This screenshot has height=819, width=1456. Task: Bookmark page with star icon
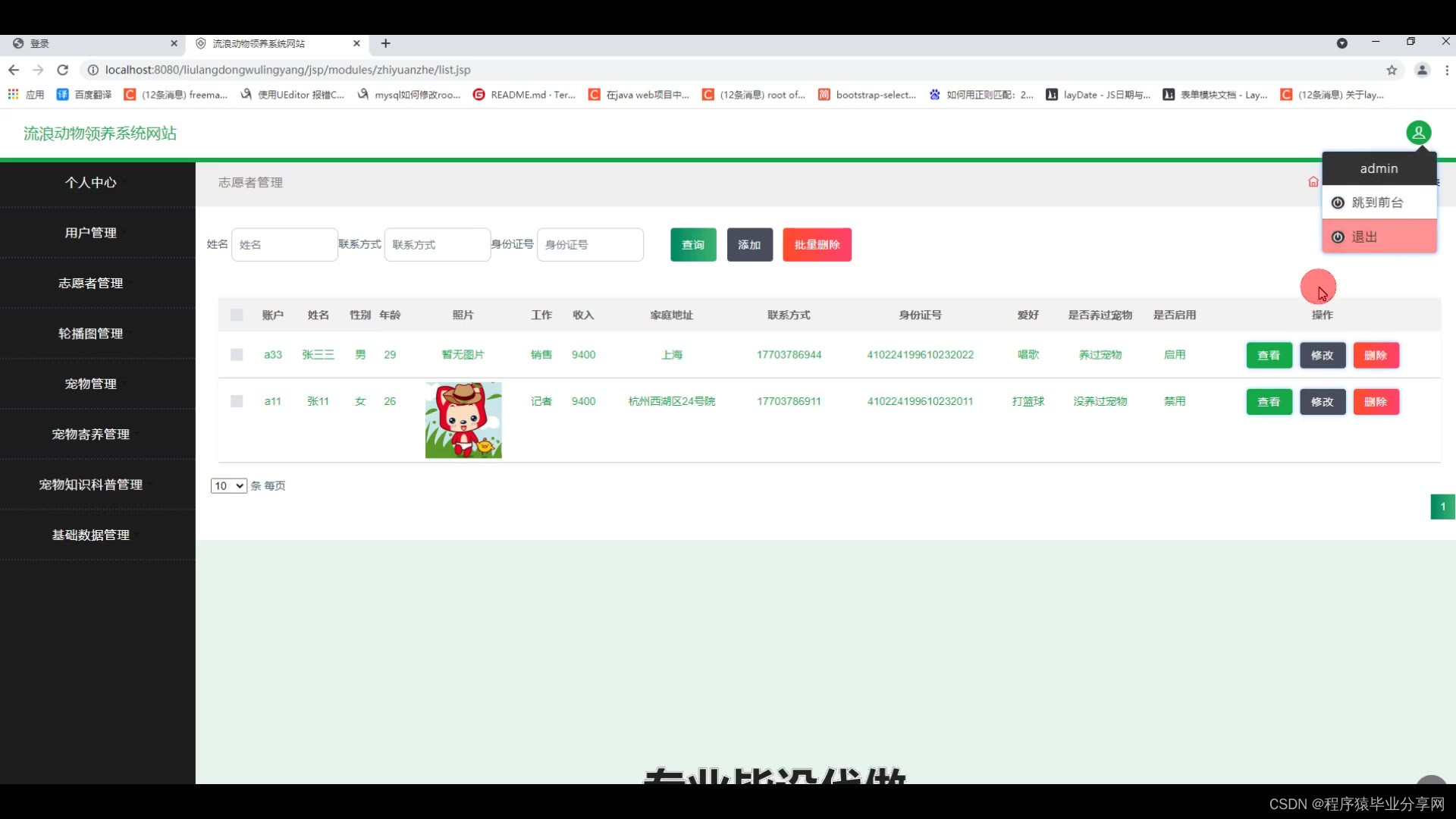tap(1392, 70)
